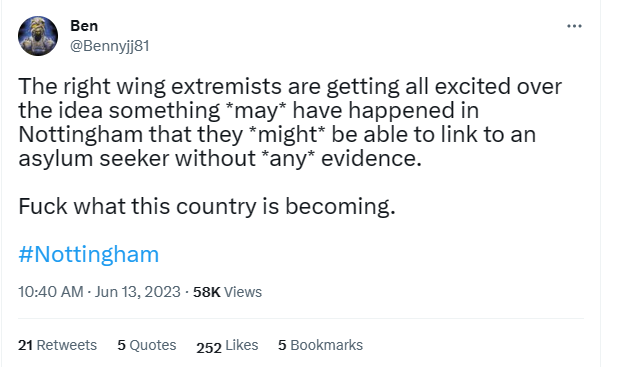Screen dimensions: 628x367
Task: Click Ben's round profile avatar
Action: (38, 36)
